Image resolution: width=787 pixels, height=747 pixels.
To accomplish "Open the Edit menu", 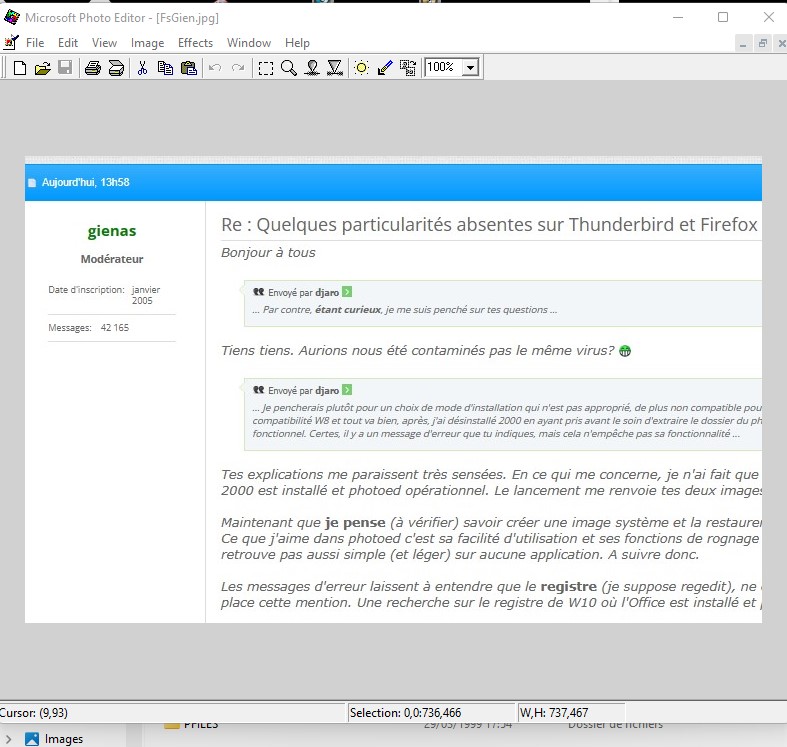I will pyautogui.click(x=68, y=43).
